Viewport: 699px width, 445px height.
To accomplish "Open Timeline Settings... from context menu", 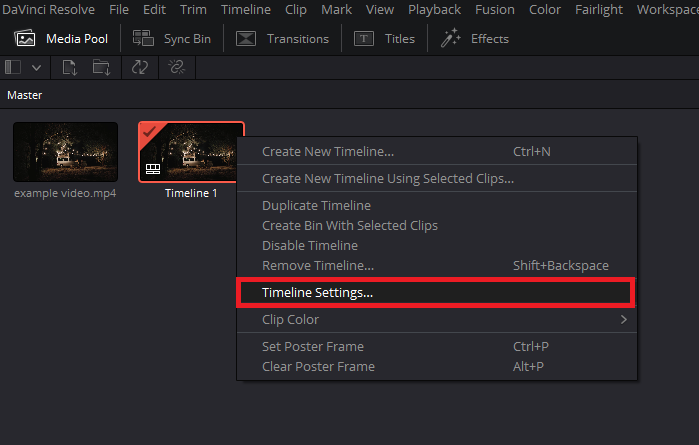I will (x=436, y=293).
